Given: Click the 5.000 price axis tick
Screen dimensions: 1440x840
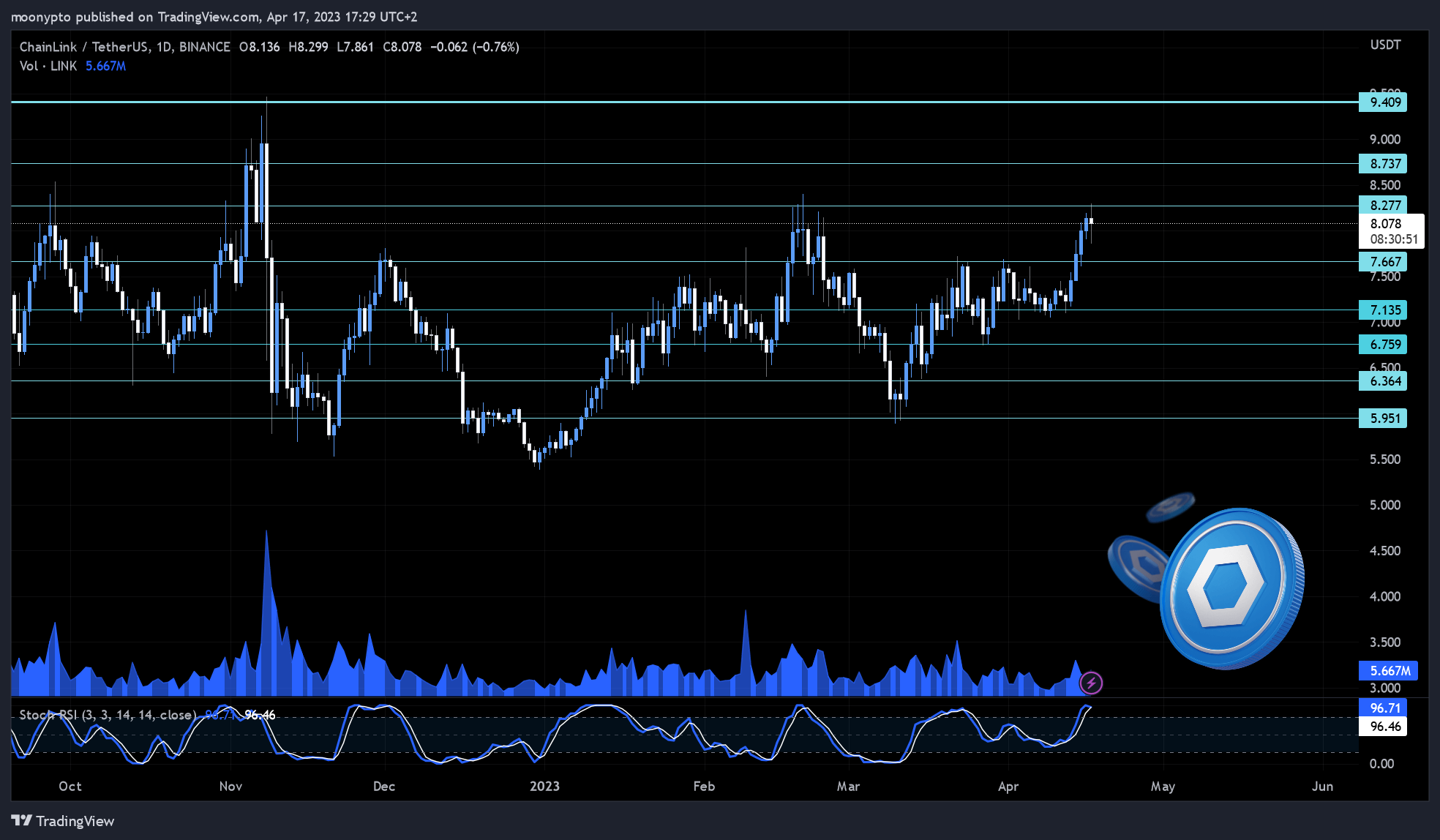Looking at the screenshot, I should click(x=1385, y=505).
